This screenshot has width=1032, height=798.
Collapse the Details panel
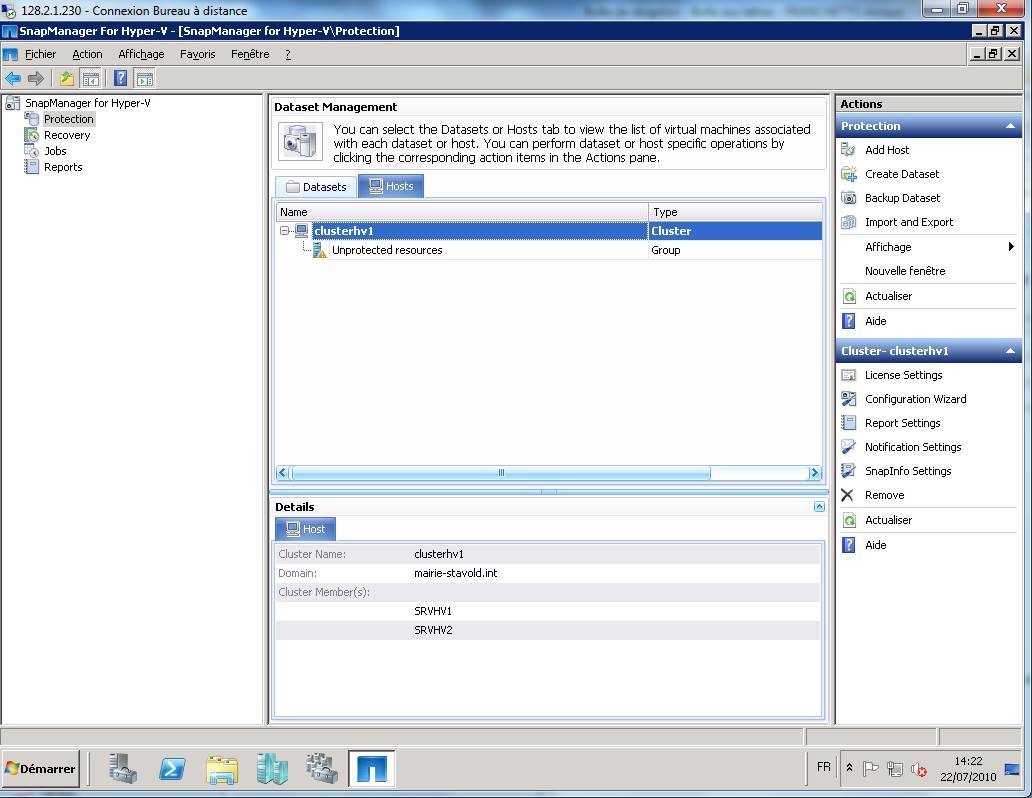(x=819, y=507)
